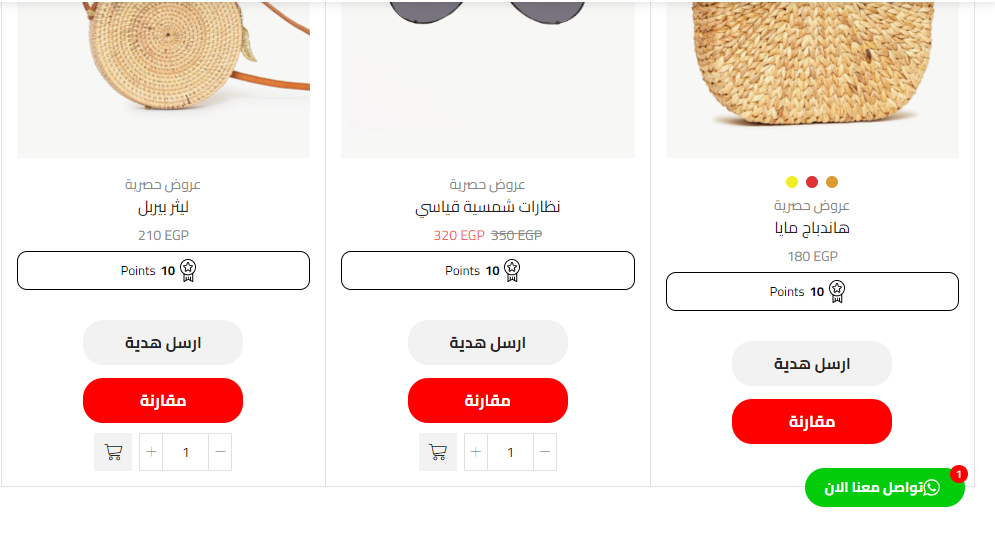Increase quantity for ليثر بيريل with plus

151,452
